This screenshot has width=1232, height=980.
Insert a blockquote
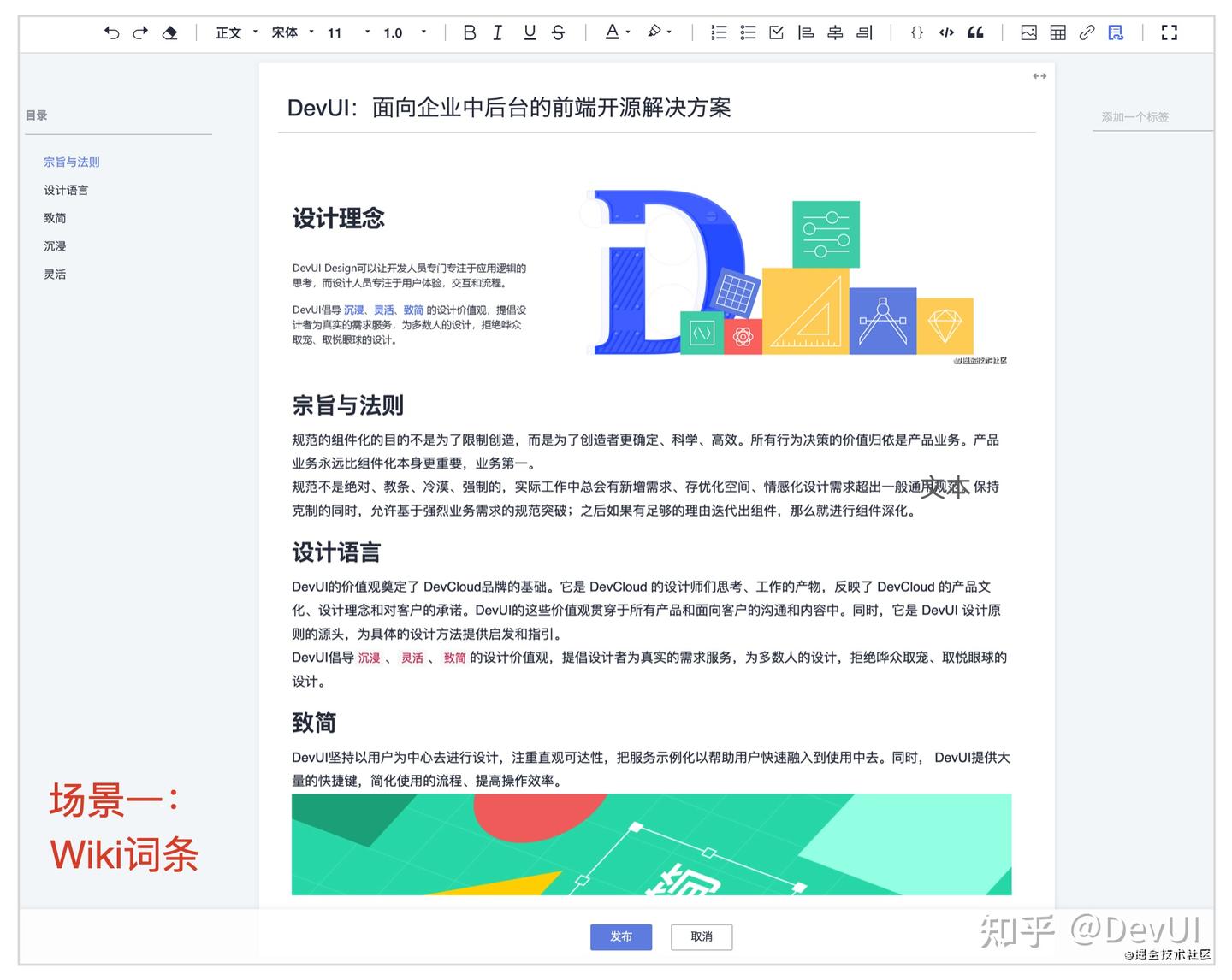click(975, 32)
